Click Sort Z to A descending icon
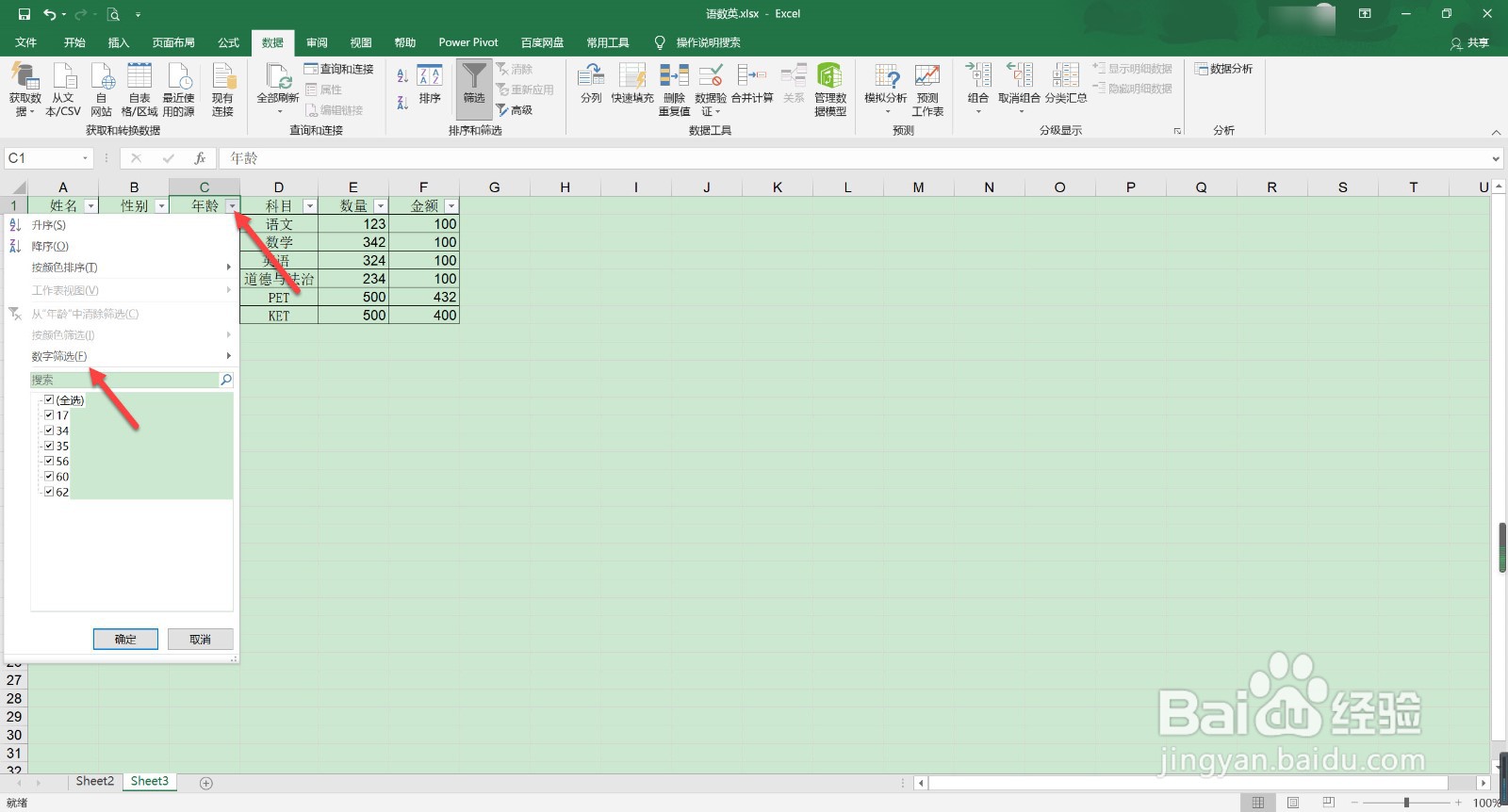 point(402,102)
